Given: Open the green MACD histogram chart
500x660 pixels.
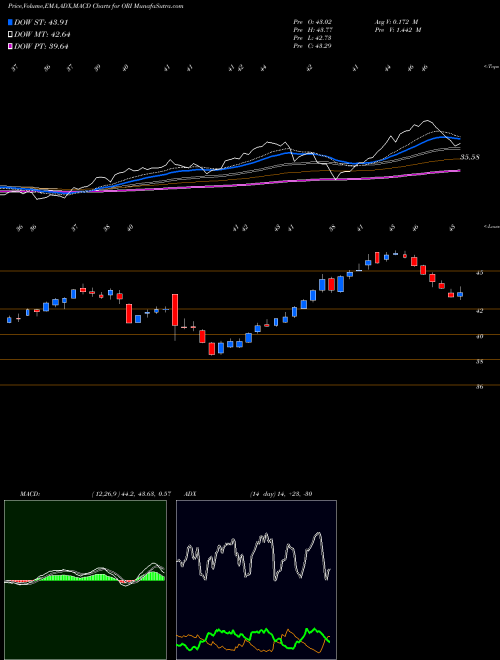Looking at the screenshot, I should [x=85, y=580].
